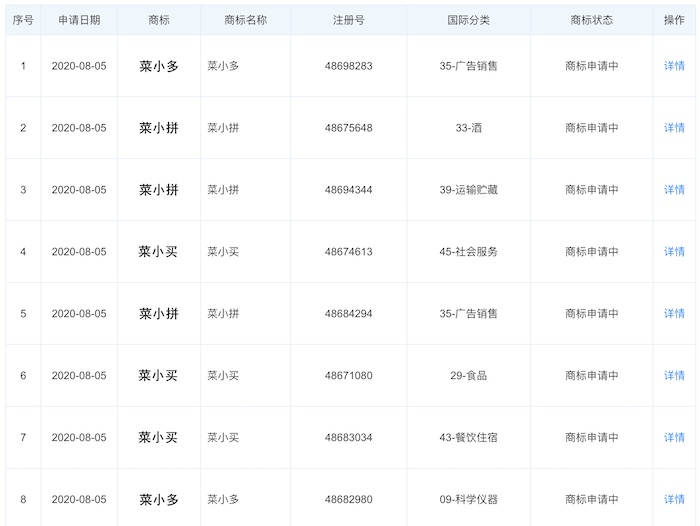700x526 pixels.
Task: Open 详情 link for registration 48675648
Action: (674, 128)
